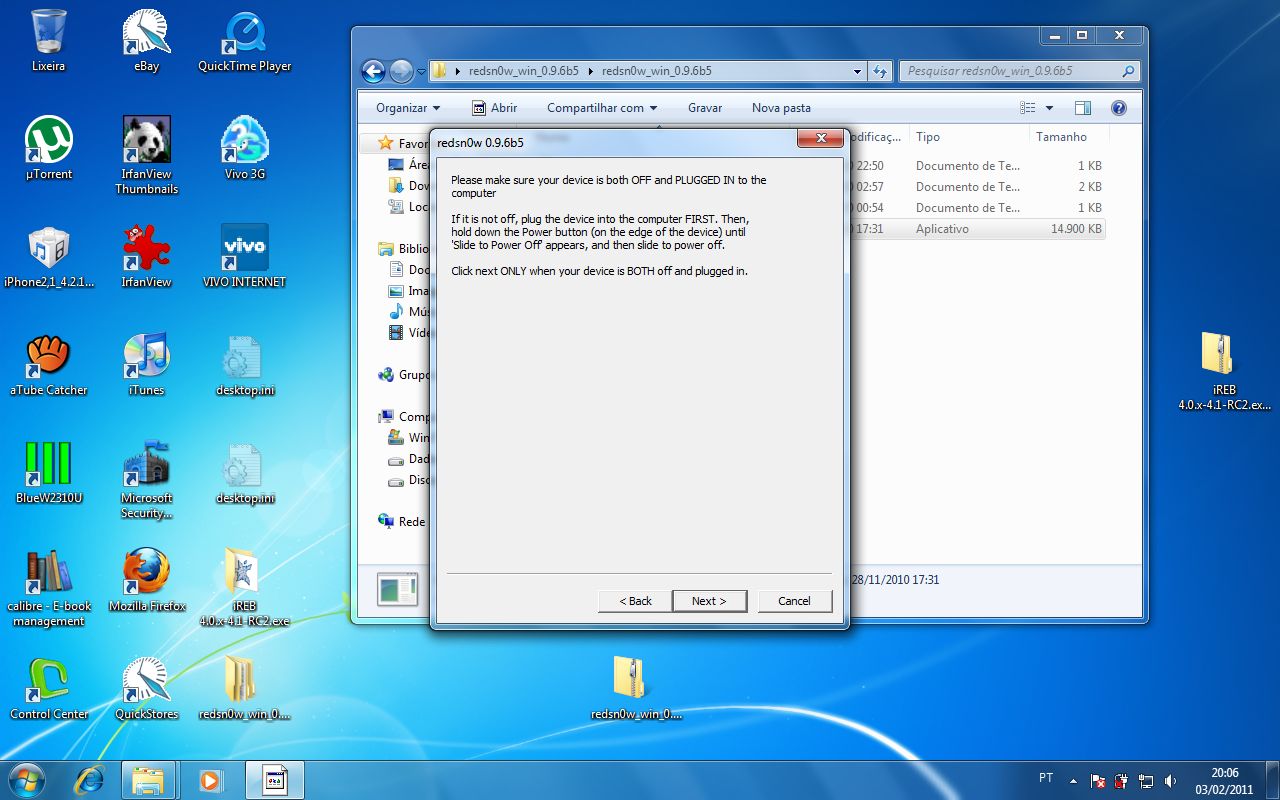Open the address bar history dropdown

[858, 71]
